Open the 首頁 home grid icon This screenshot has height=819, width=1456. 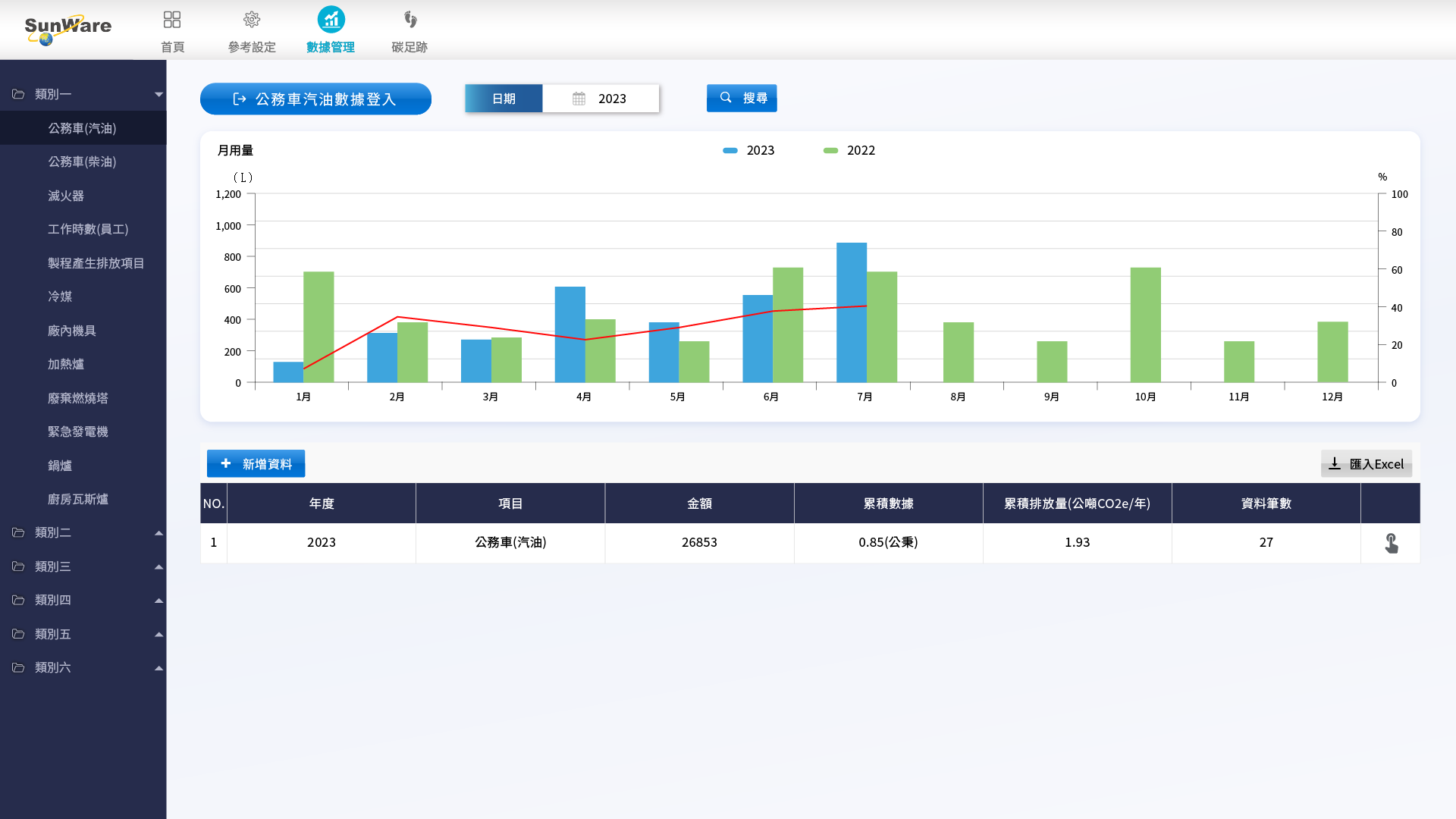[172, 20]
